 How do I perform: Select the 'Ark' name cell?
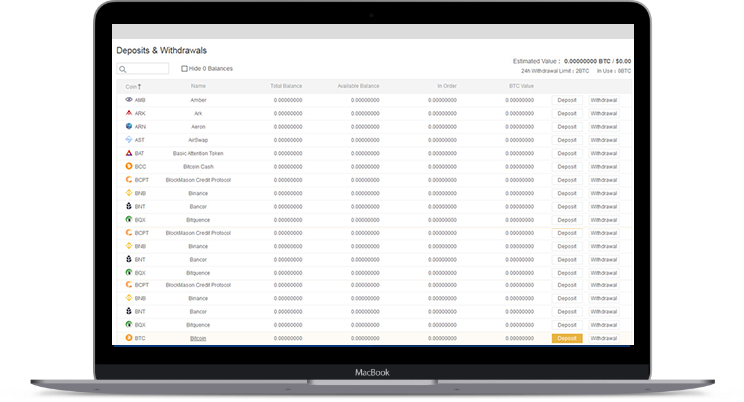point(198,113)
